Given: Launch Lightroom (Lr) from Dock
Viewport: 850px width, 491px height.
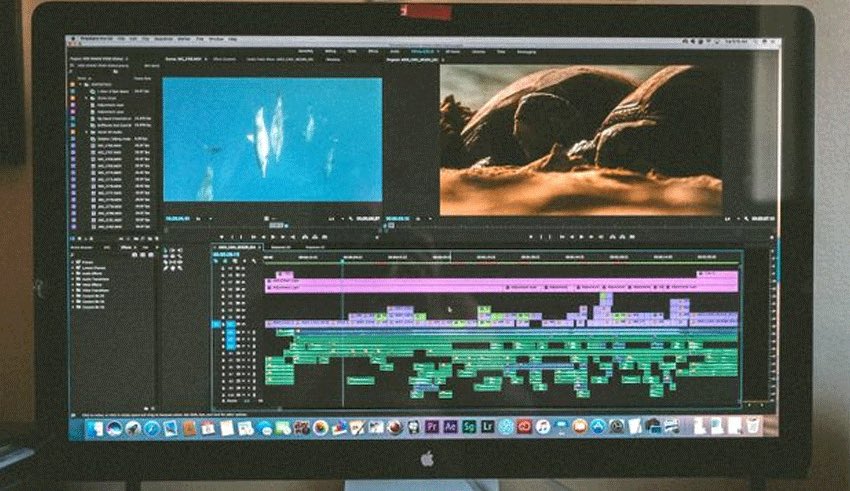Looking at the screenshot, I should point(488,427).
